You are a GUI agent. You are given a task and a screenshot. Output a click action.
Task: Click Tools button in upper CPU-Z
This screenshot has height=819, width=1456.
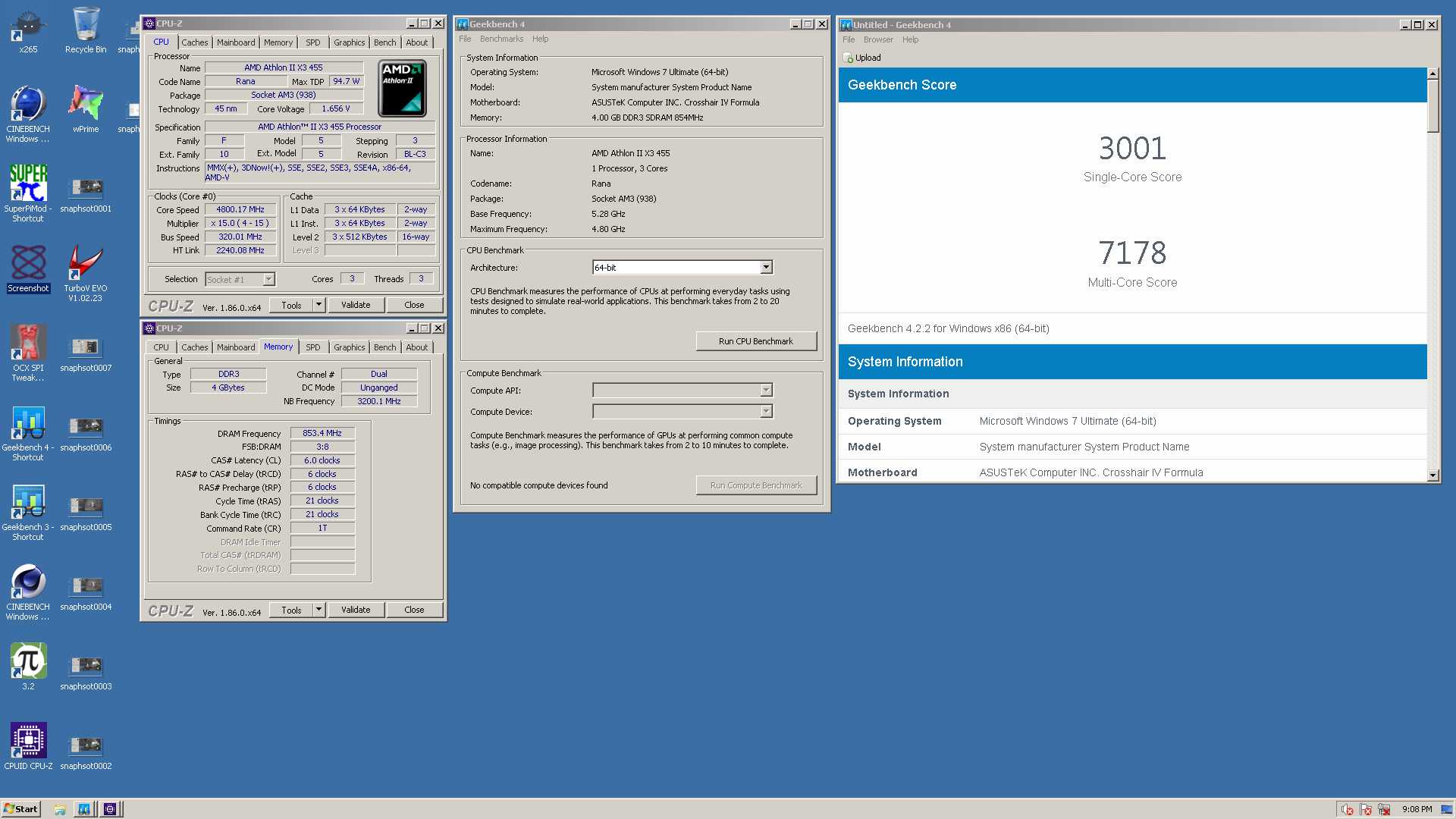click(x=291, y=305)
